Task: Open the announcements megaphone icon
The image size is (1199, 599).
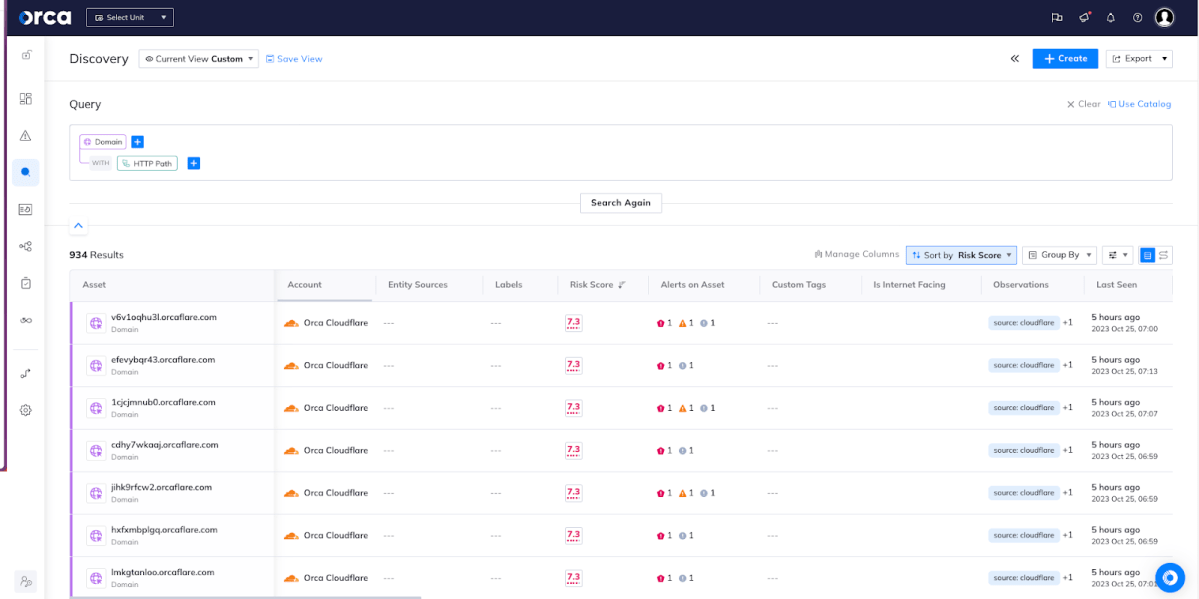Action: [x=1084, y=17]
